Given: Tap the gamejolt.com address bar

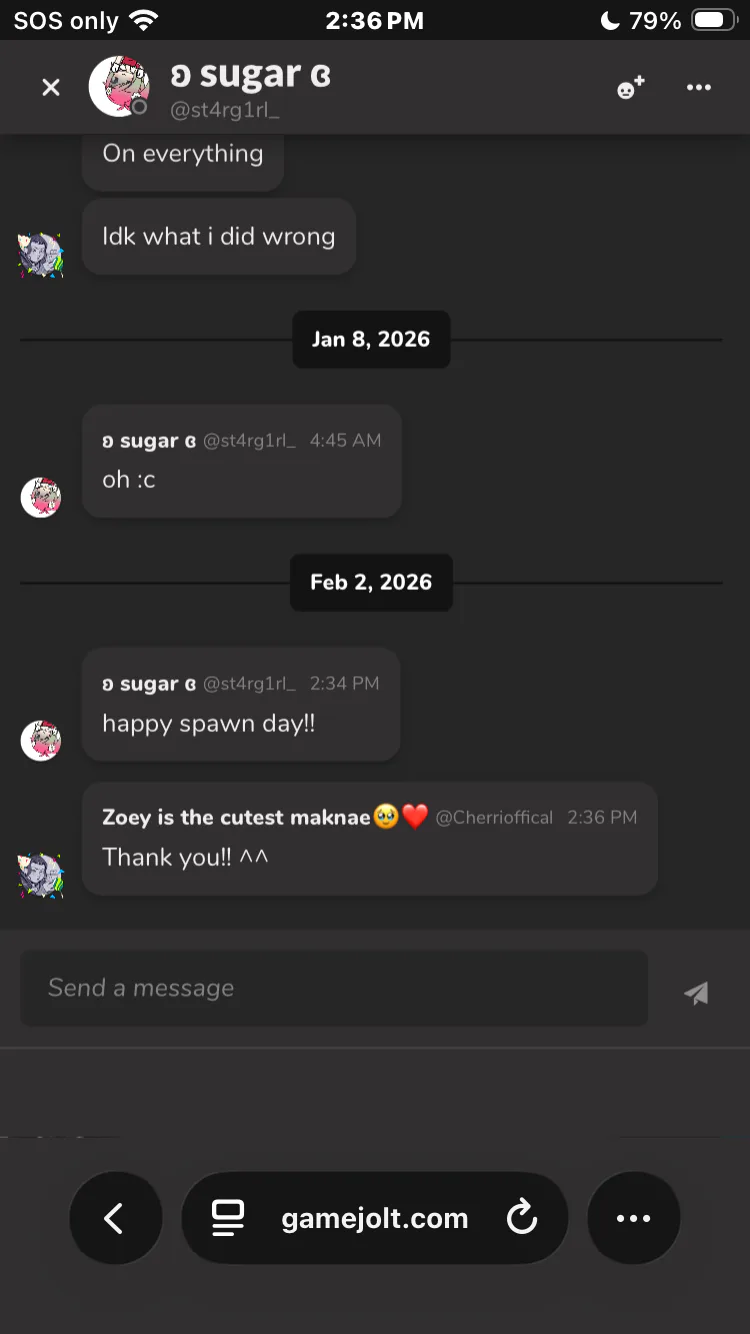Looking at the screenshot, I should 374,1218.
